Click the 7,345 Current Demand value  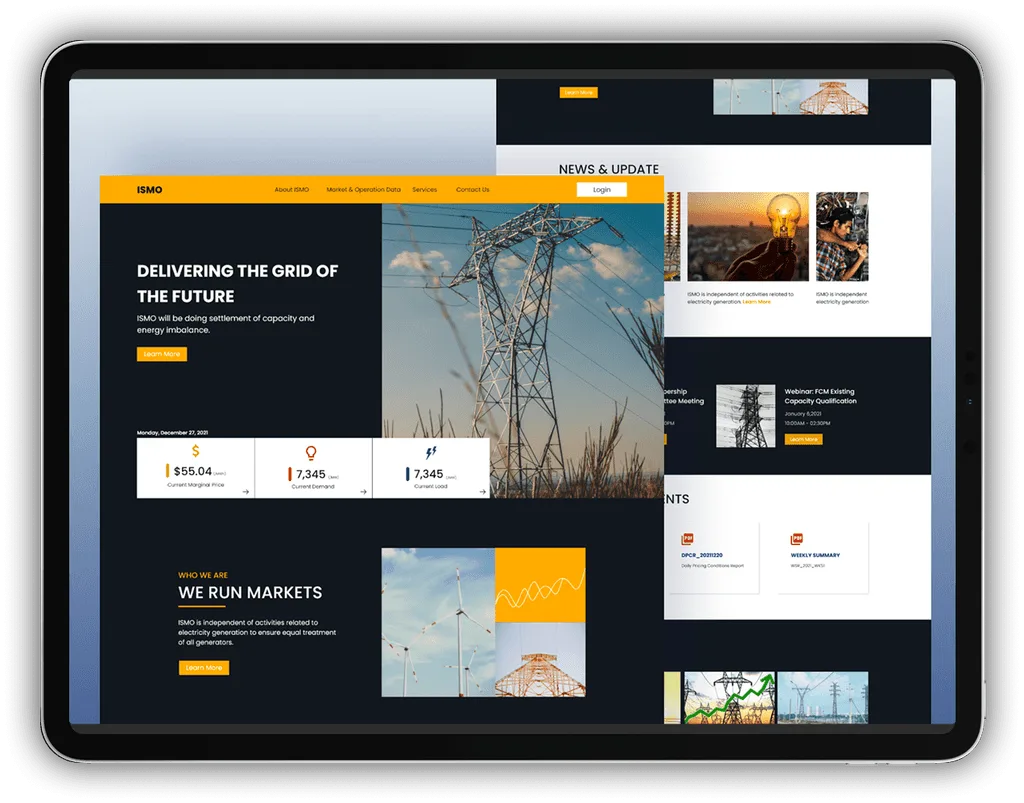(310, 474)
